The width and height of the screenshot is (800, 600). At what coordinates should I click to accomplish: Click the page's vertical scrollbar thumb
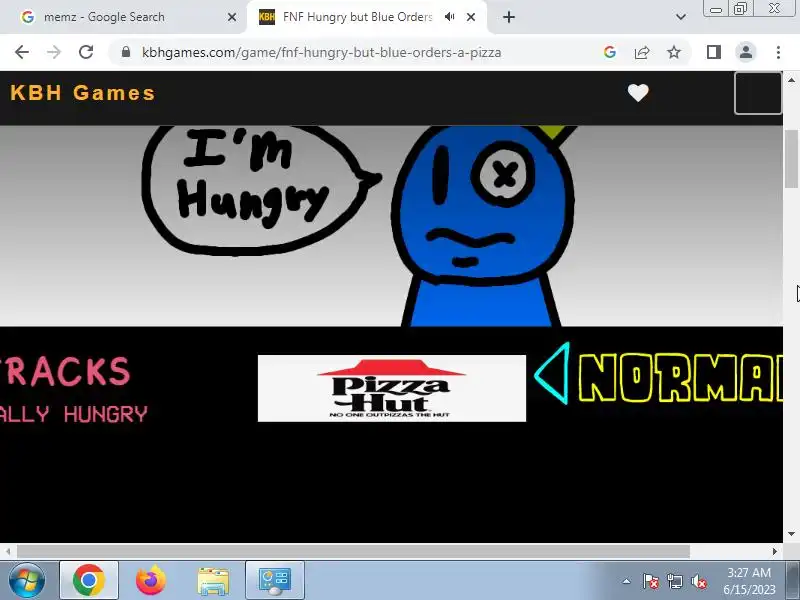point(791,159)
